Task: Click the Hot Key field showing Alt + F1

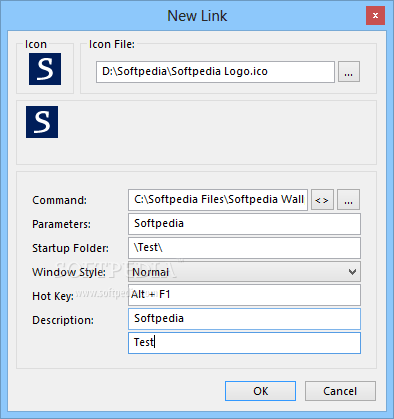Action: (244, 295)
